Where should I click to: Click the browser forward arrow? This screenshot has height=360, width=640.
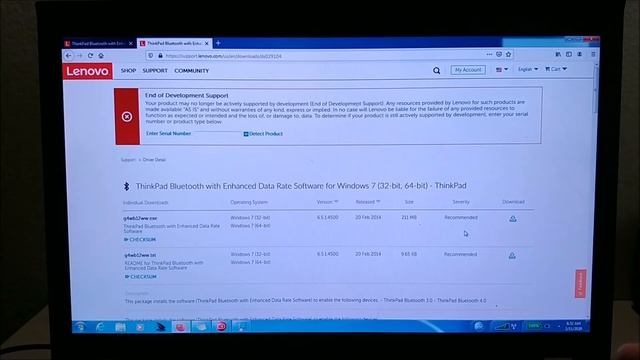click(80, 56)
